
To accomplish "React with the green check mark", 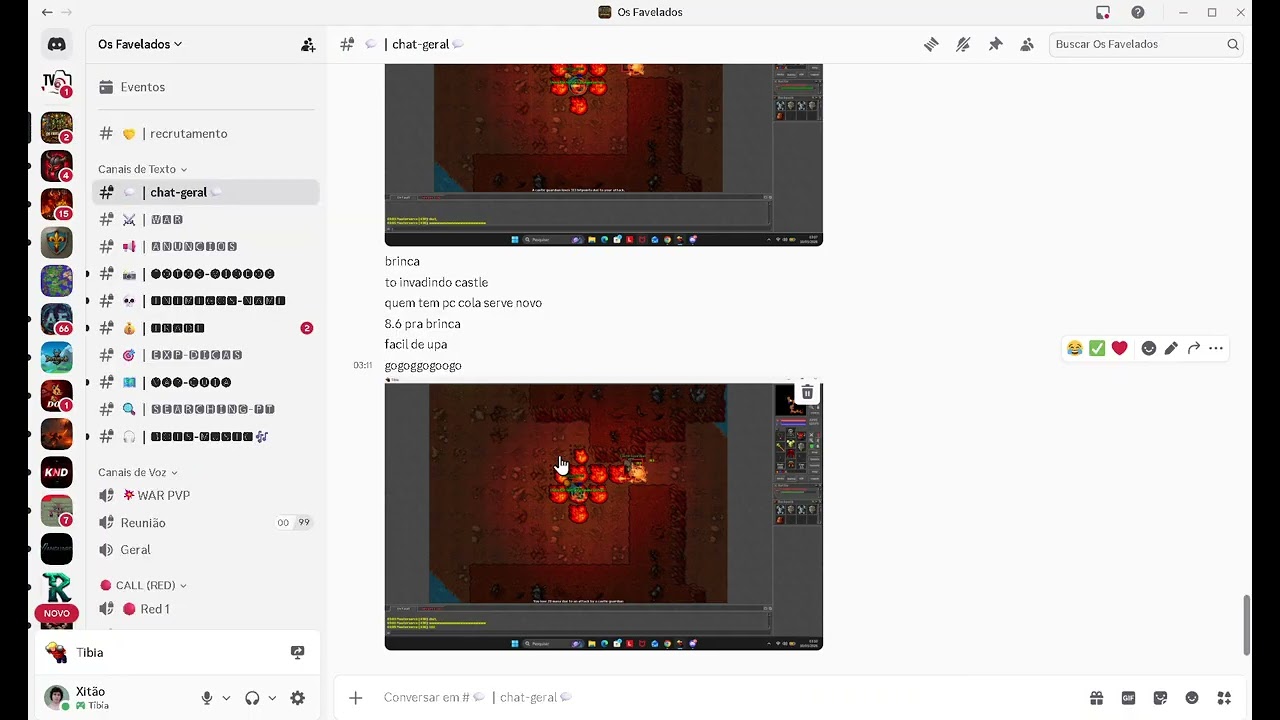I will click(x=1097, y=348).
